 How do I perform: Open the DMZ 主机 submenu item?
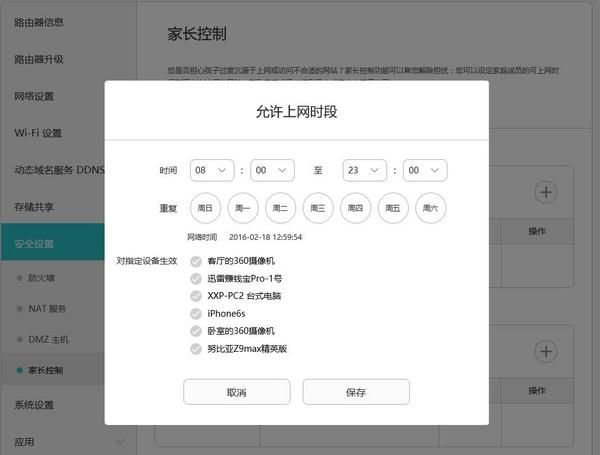pyautogui.click(x=49, y=339)
